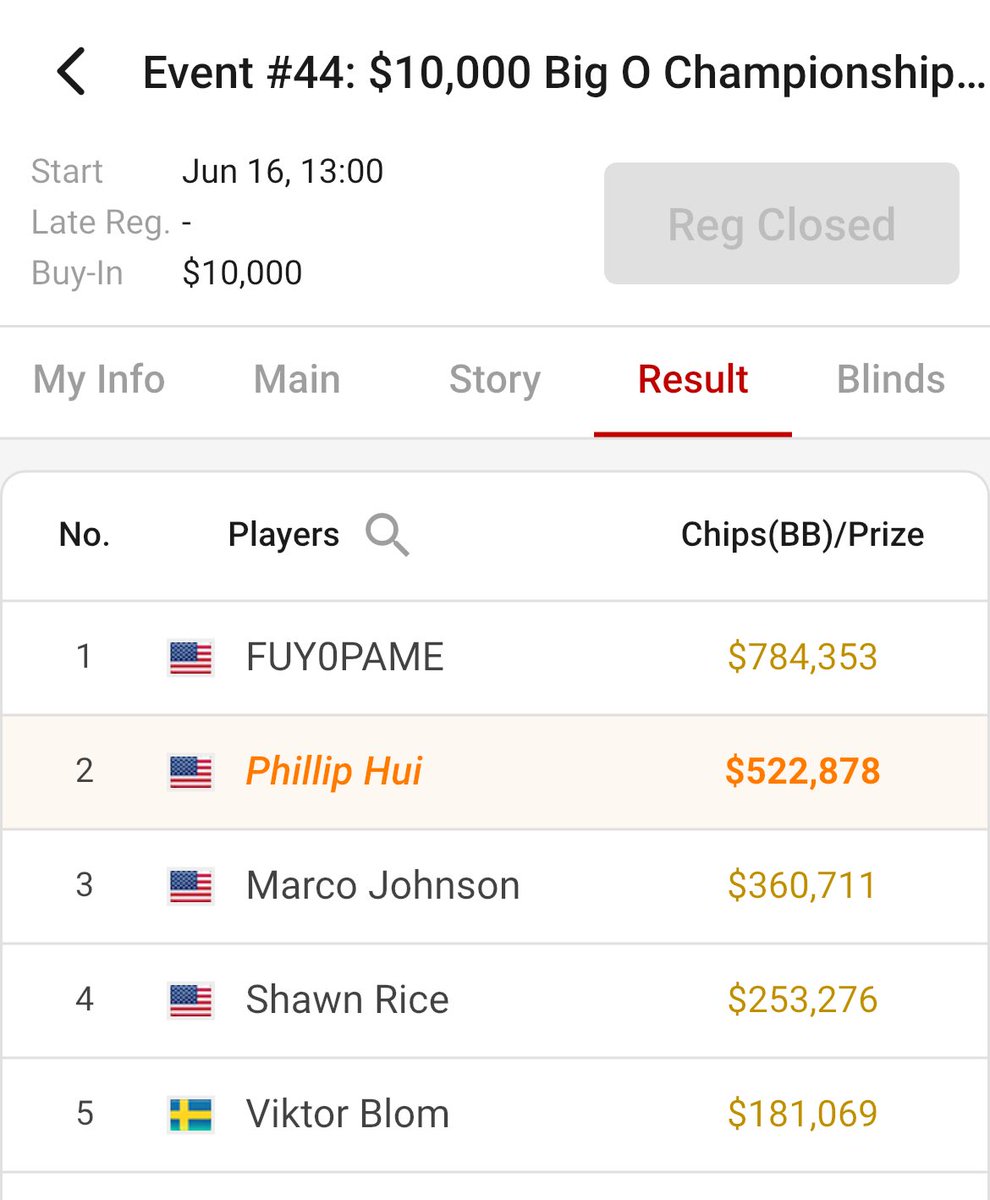This screenshot has height=1200, width=990.
Task: Tap Swedish flag beside Viktor Blom
Action: point(190,1114)
